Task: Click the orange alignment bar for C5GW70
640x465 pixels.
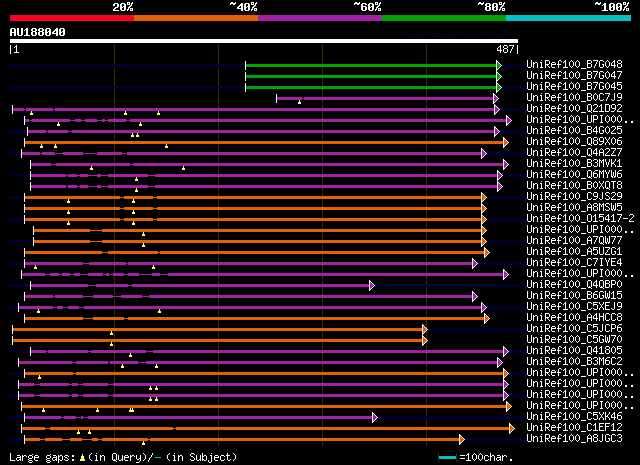Action: (x=218, y=340)
